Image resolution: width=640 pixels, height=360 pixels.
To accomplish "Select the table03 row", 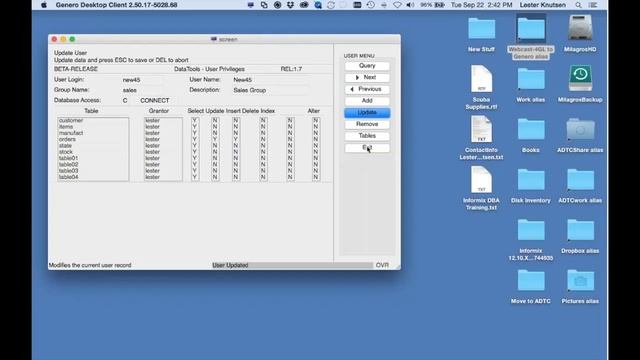I will coord(93,171).
